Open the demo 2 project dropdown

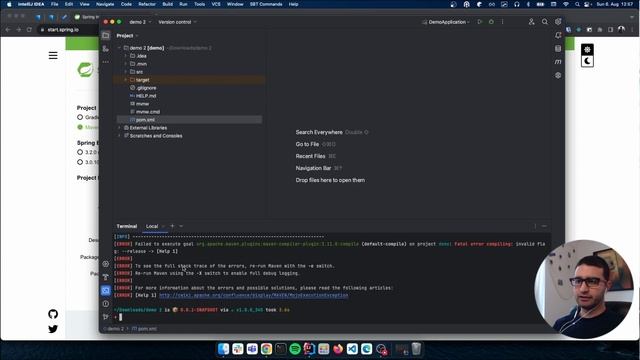[140, 22]
